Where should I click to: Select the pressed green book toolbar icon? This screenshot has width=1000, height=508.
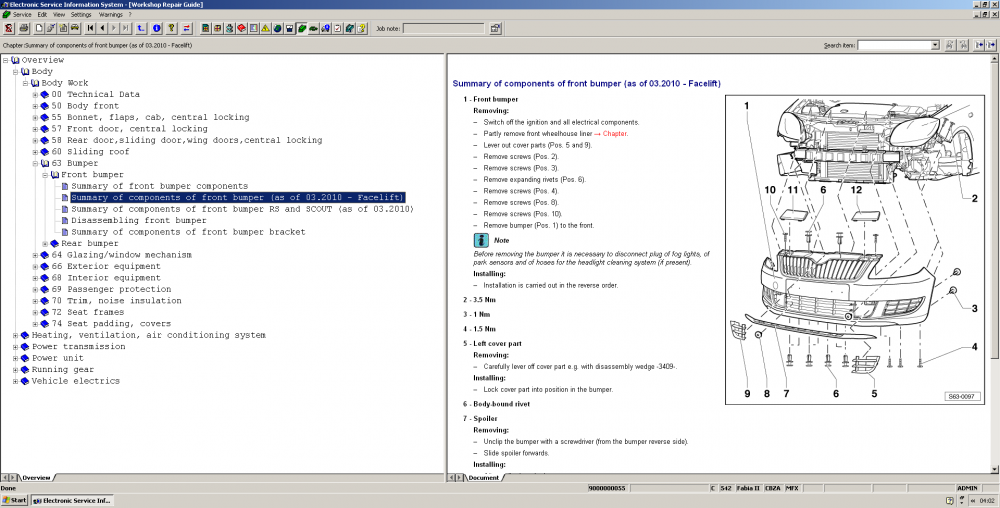coord(302,28)
